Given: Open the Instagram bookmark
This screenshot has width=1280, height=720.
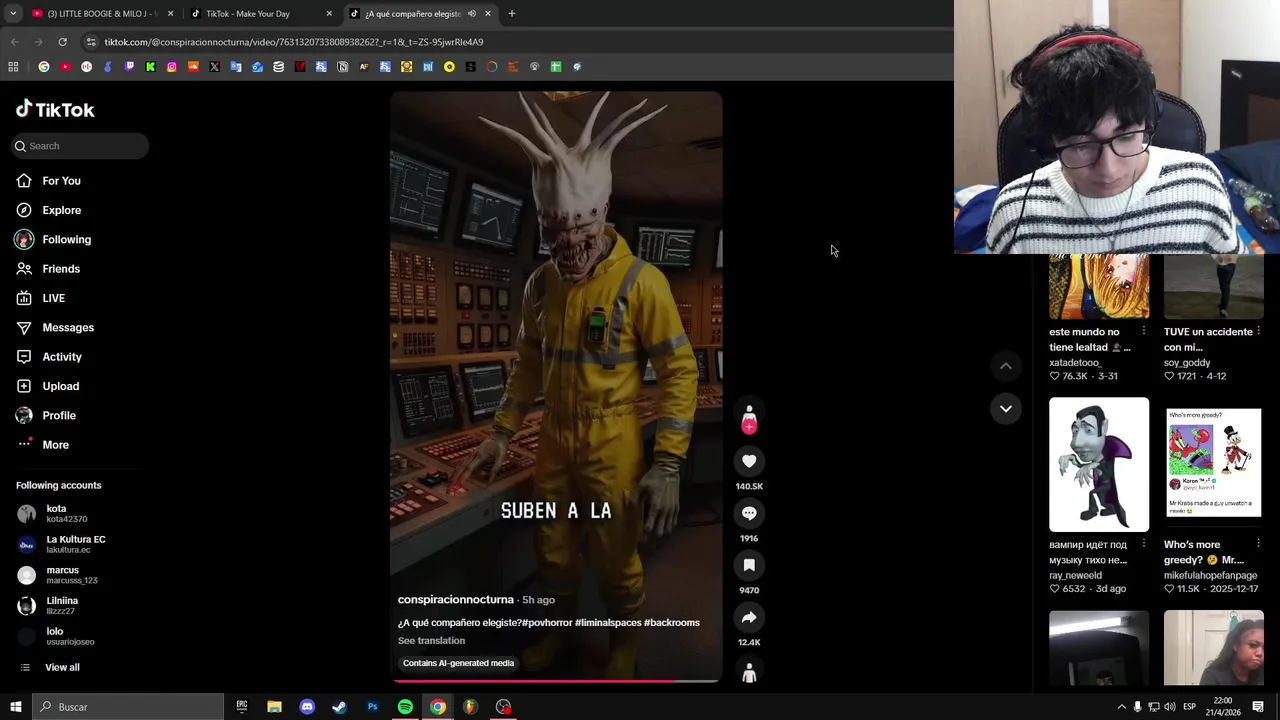Looking at the screenshot, I should [172, 67].
